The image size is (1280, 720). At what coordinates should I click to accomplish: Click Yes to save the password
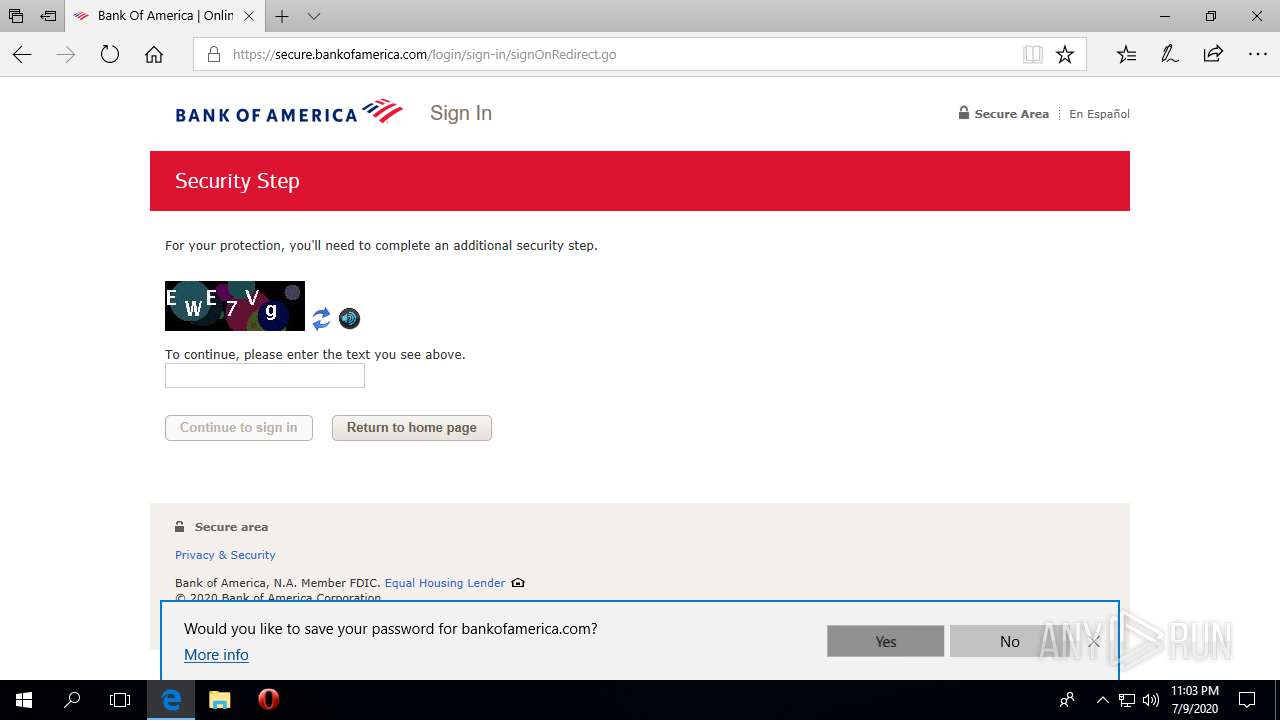click(x=886, y=641)
